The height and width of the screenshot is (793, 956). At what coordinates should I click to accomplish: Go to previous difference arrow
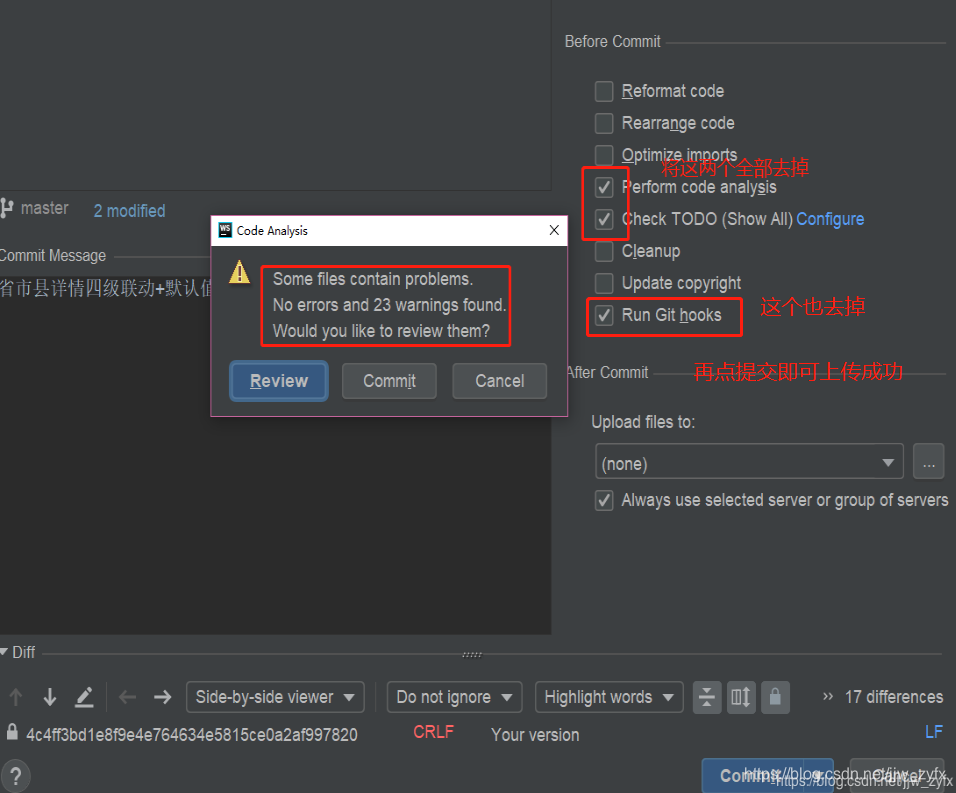pos(16,697)
